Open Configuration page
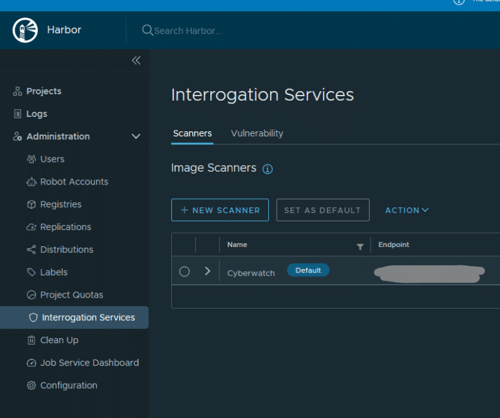Image resolution: width=500 pixels, height=418 pixels. tap(69, 385)
